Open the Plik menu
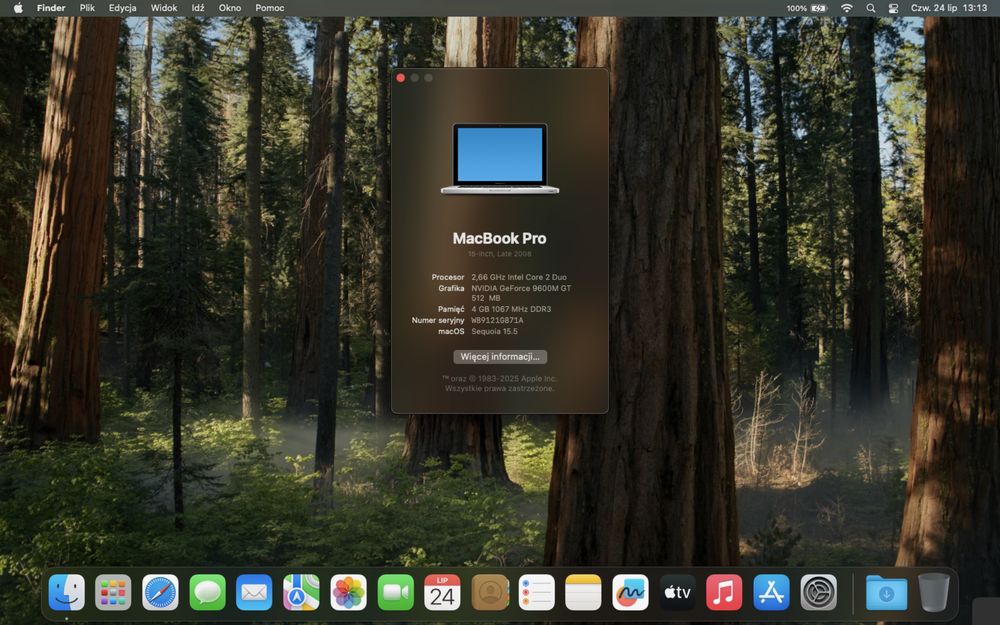The image size is (1000, 625). 87,8
